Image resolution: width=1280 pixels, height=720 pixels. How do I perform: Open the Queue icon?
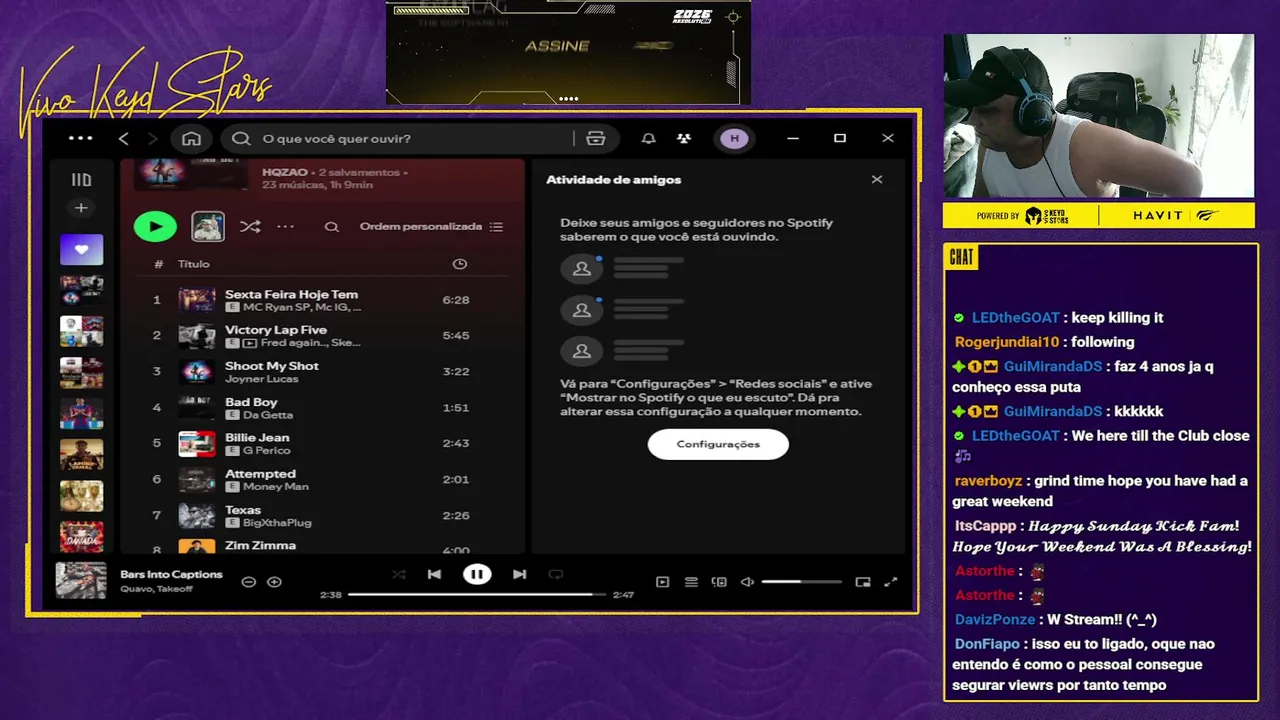[x=691, y=582]
